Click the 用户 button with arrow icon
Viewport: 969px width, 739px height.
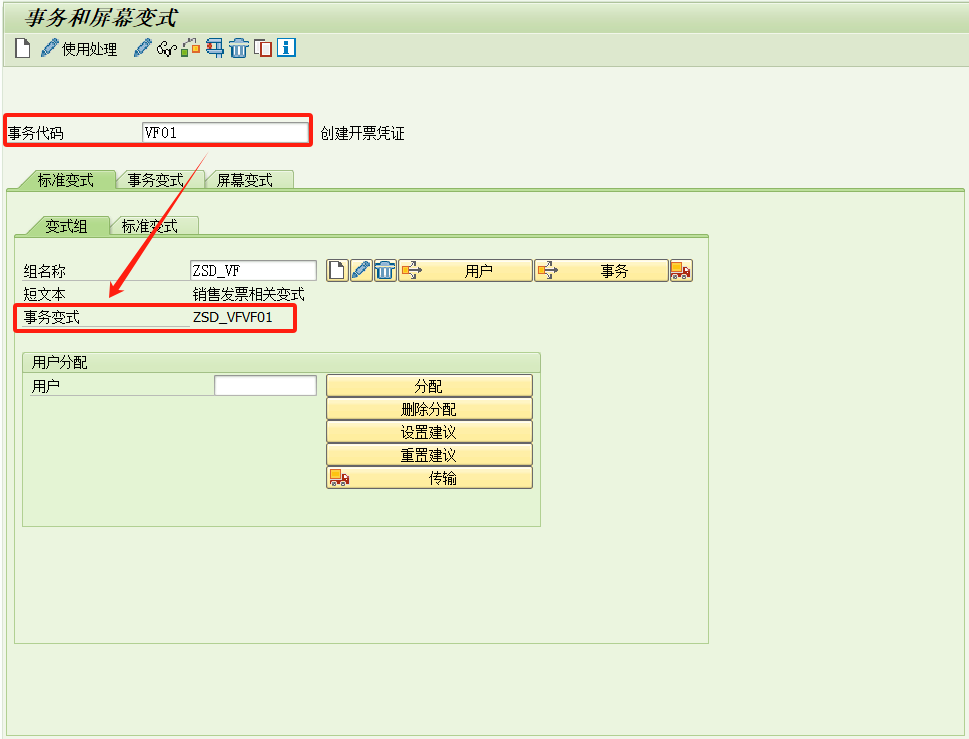tap(465, 271)
